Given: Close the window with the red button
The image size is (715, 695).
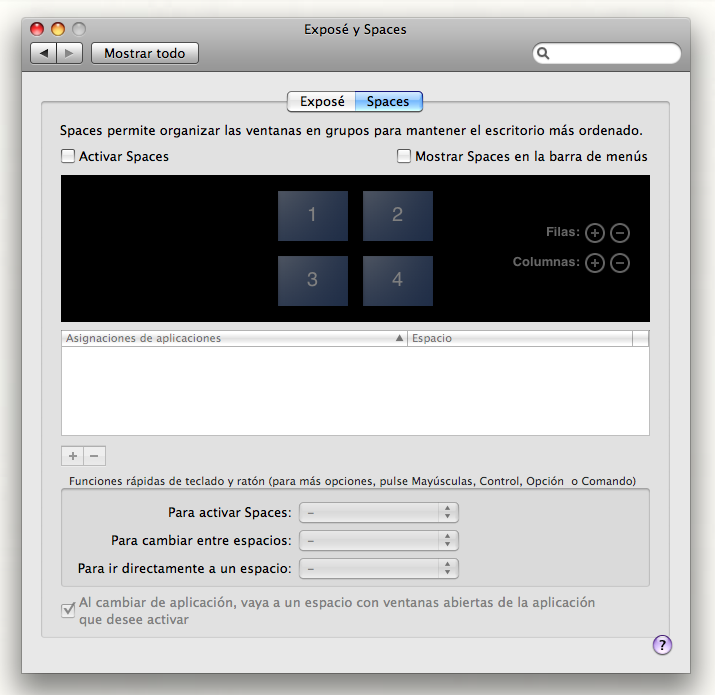Looking at the screenshot, I should pos(37,29).
